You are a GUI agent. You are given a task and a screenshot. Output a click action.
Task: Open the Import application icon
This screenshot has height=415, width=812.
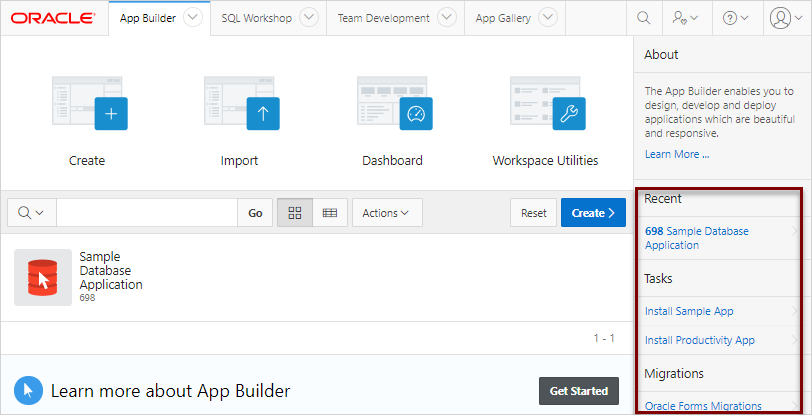click(241, 103)
